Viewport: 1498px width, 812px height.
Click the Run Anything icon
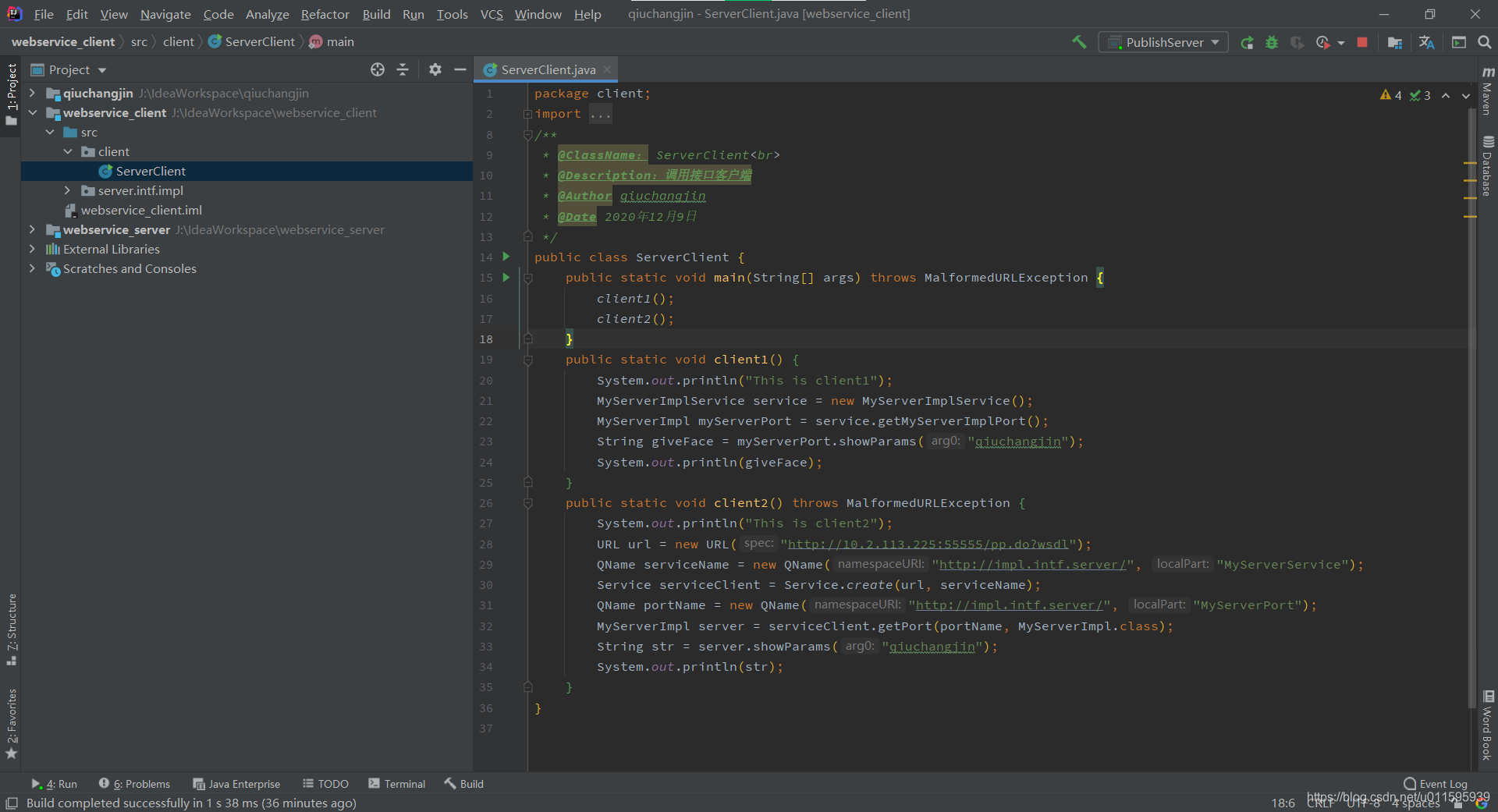[1459, 43]
